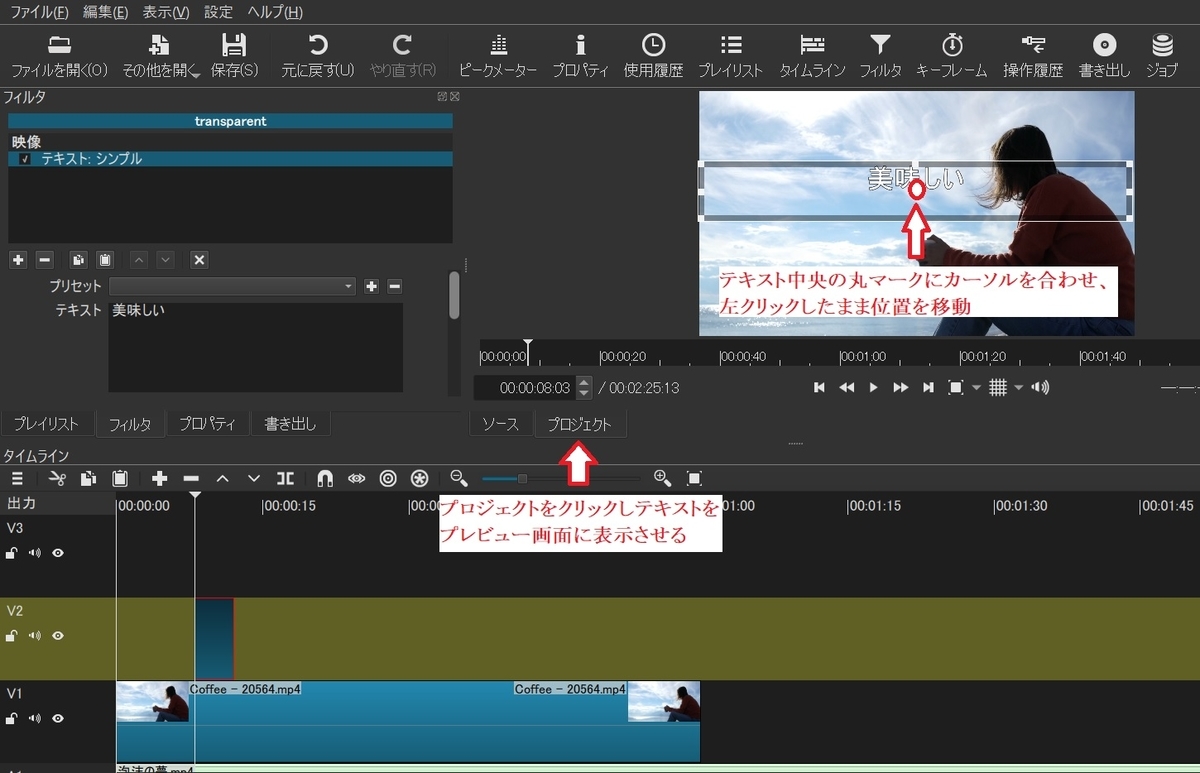
Task: Toggle テキスト: シンプル filter checkbox
Action: 25,159
